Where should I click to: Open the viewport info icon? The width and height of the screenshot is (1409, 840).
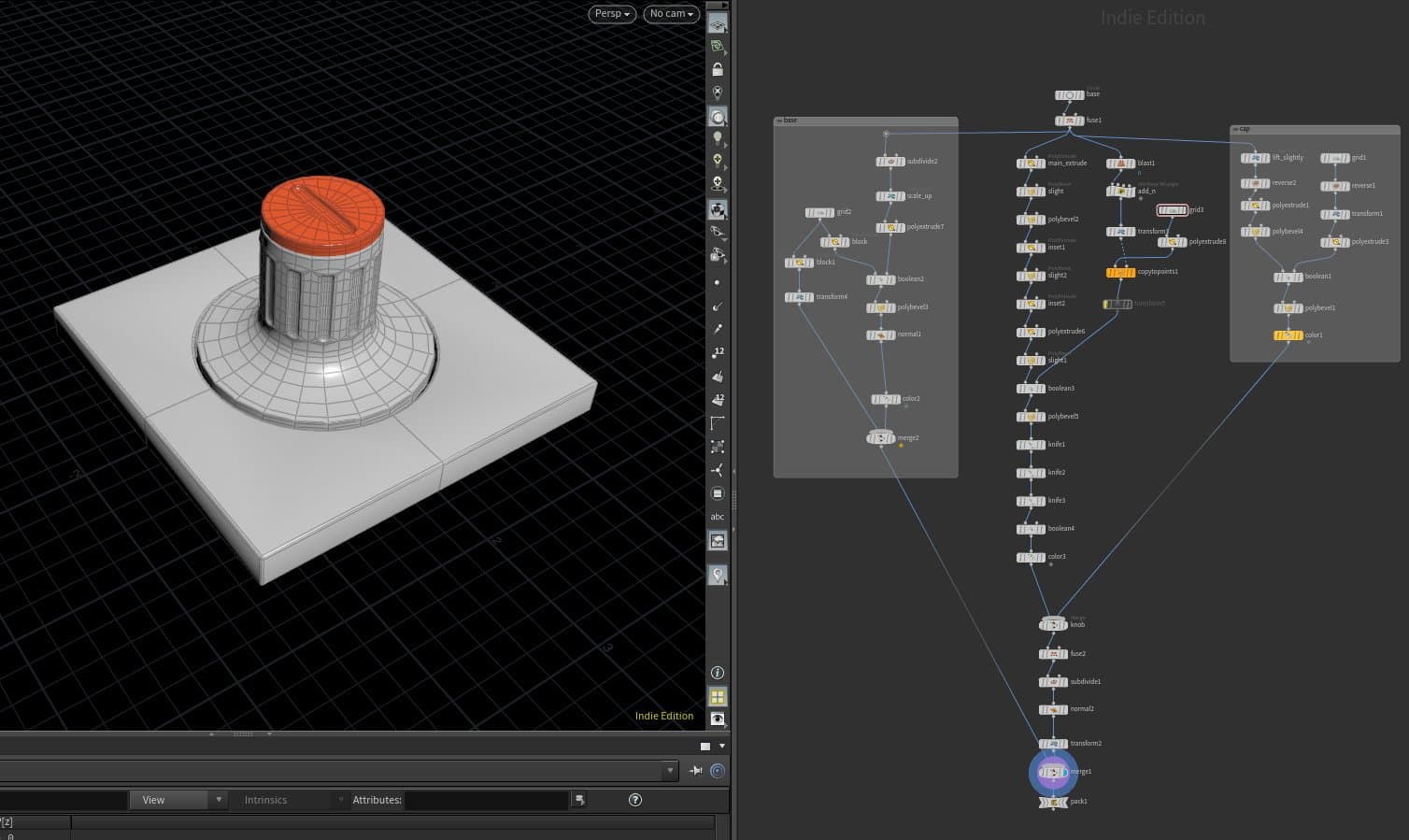(718, 673)
